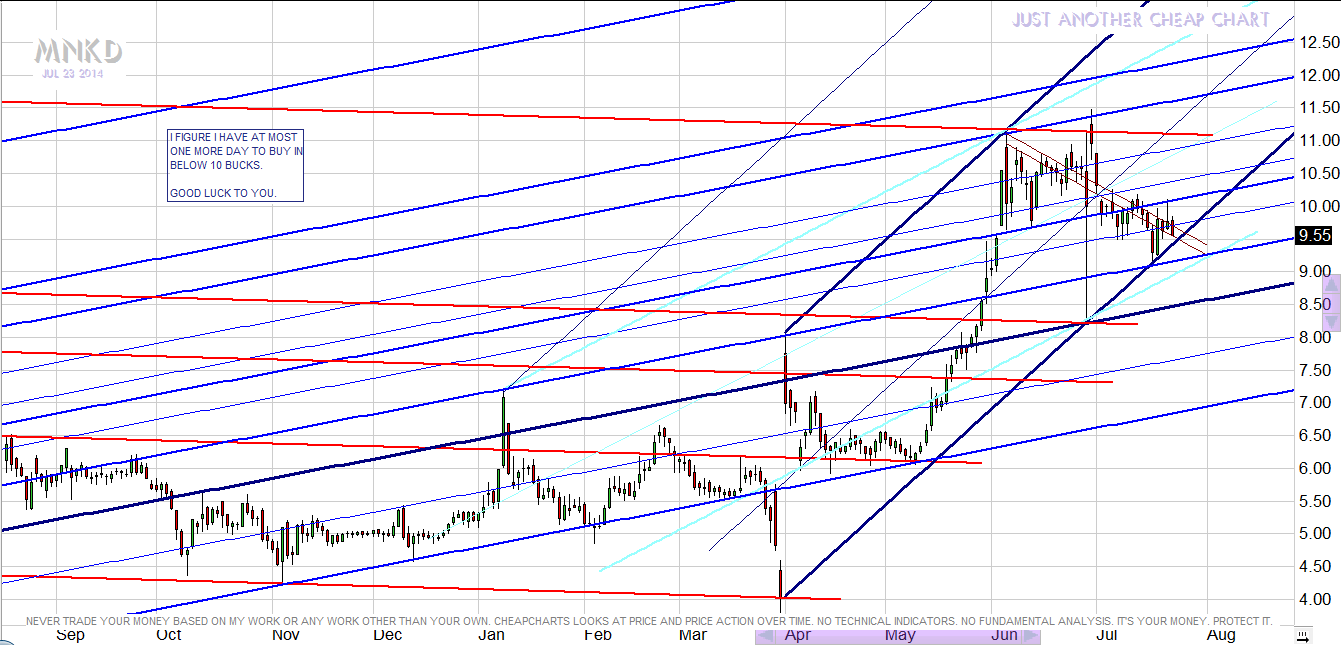Click the 12.50 price axis label
1341x645 pixels.
coord(1318,42)
